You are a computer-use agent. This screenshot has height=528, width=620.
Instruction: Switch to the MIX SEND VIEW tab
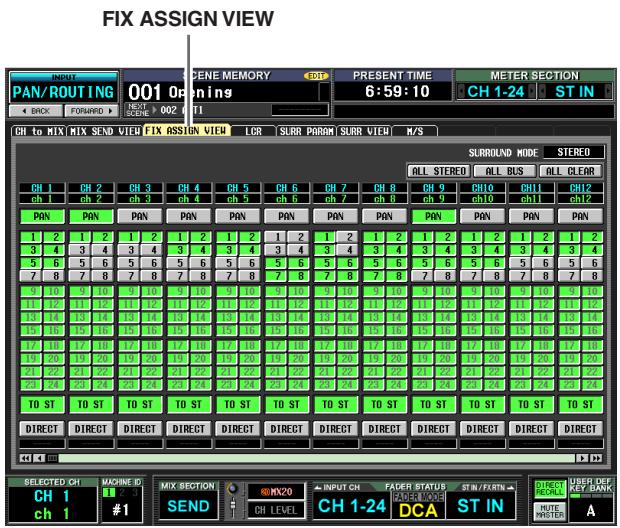105,131
